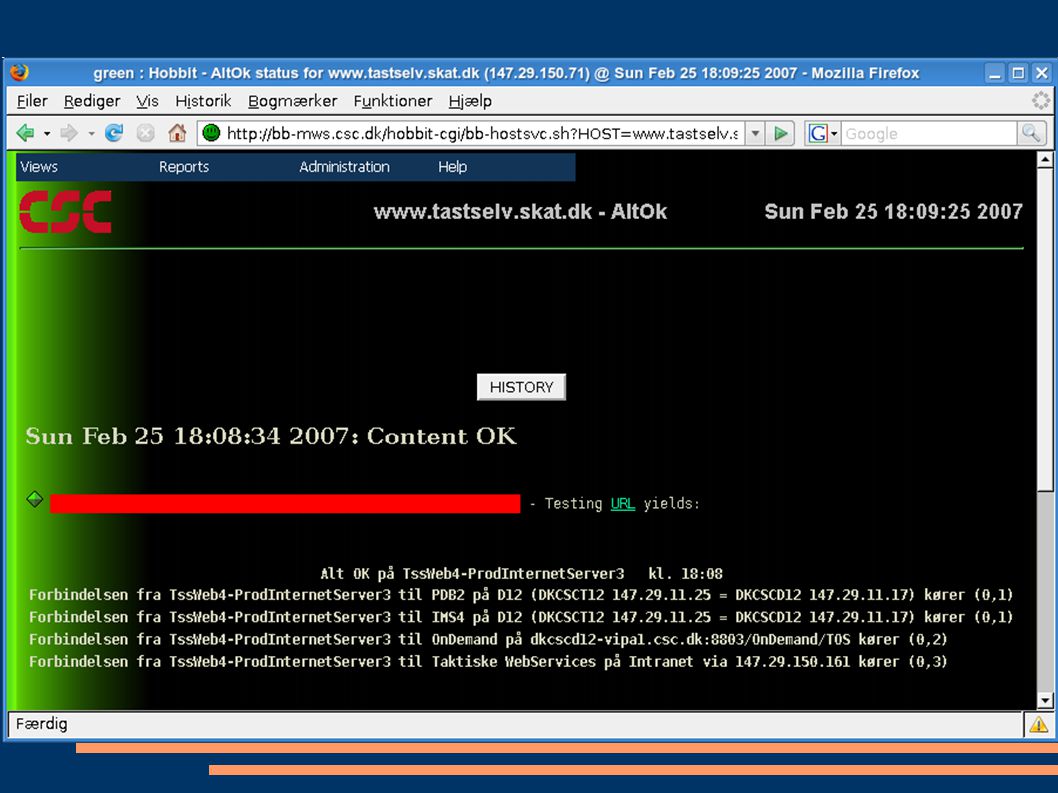Click the green Go arrow button
The height and width of the screenshot is (793, 1058).
pos(781,133)
